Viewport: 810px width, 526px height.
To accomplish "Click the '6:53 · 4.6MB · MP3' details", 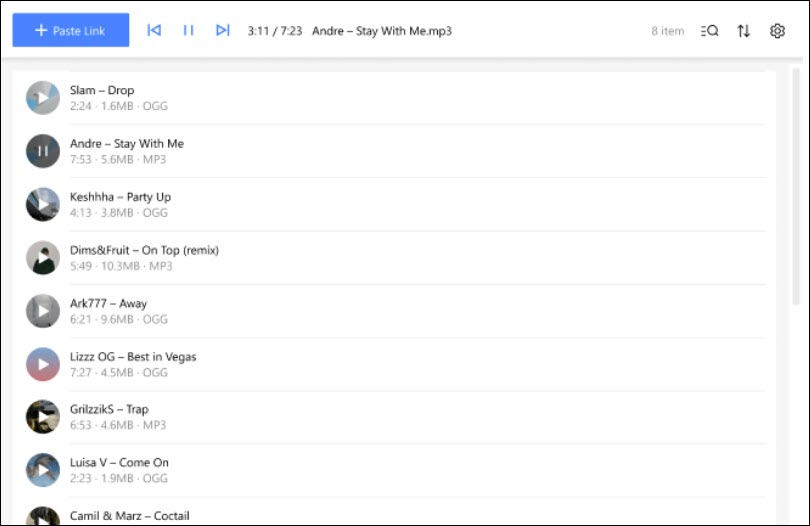I will pos(118,425).
